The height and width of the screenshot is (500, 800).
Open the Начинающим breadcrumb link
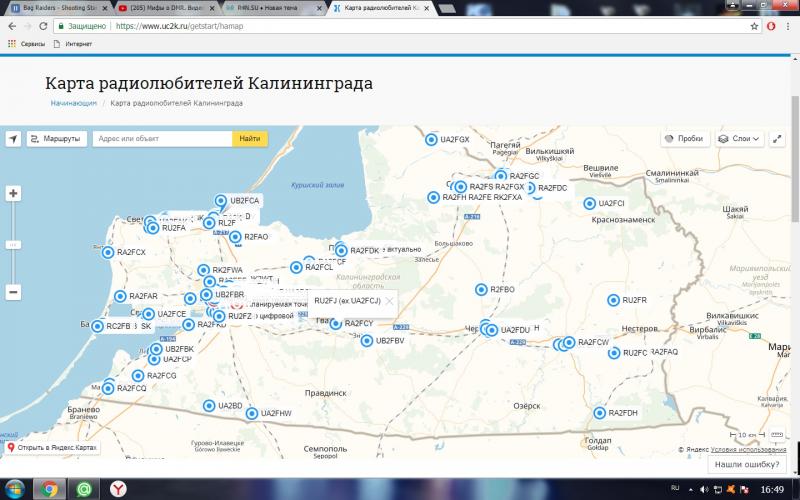[74, 103]
